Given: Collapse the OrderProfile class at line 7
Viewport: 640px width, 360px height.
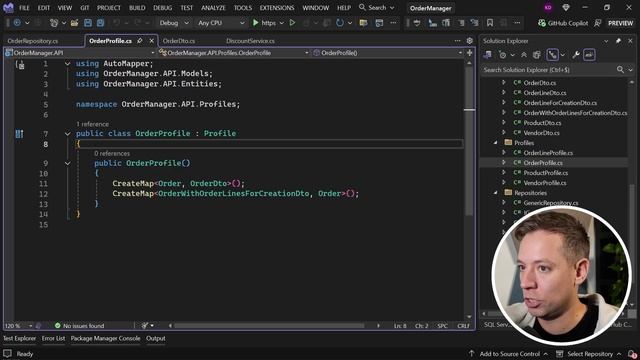Looking at the screenshot, I should click(x=68, y=134).
